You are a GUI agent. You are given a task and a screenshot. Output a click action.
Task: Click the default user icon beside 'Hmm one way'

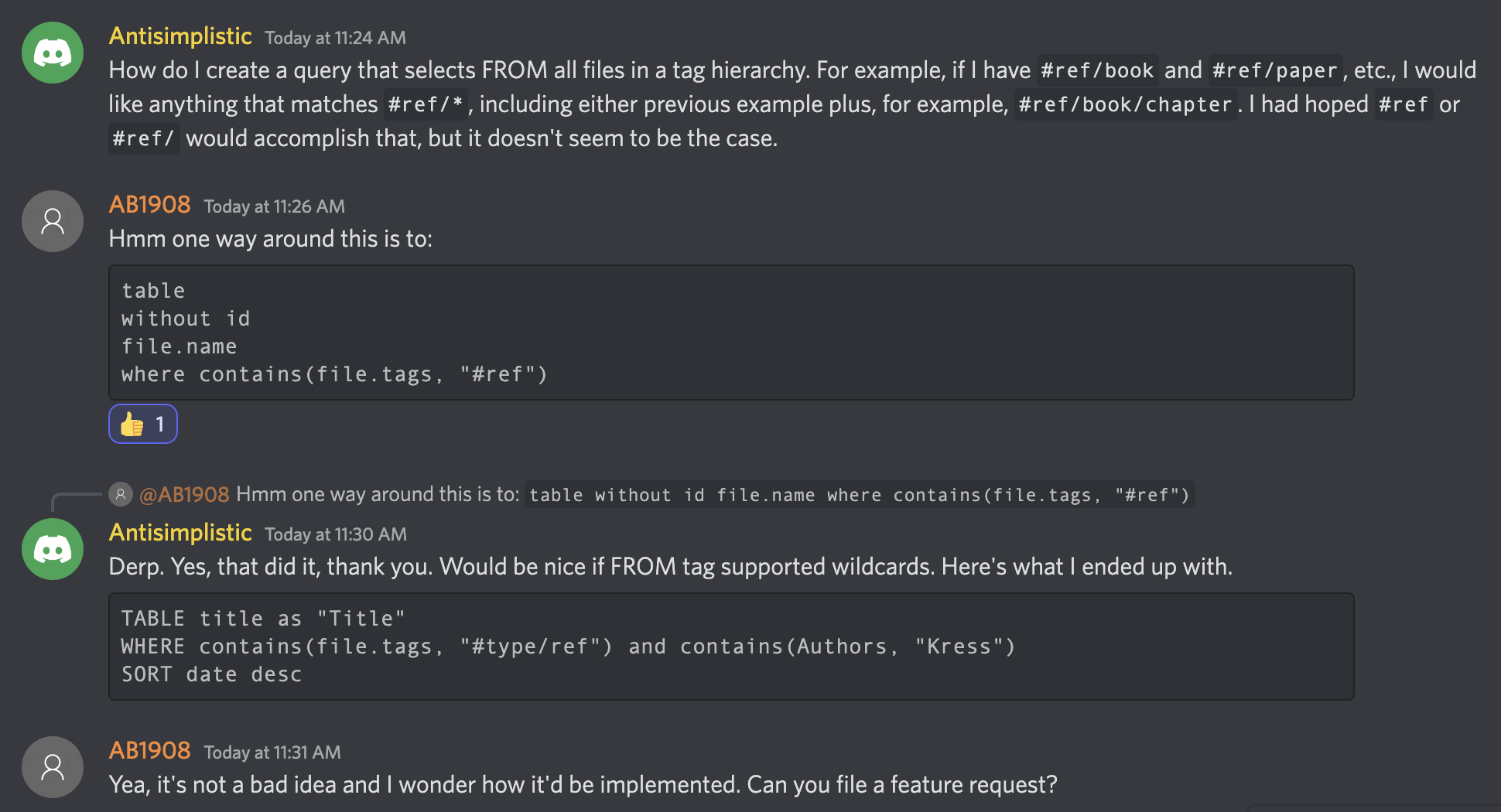click(52, 220)
